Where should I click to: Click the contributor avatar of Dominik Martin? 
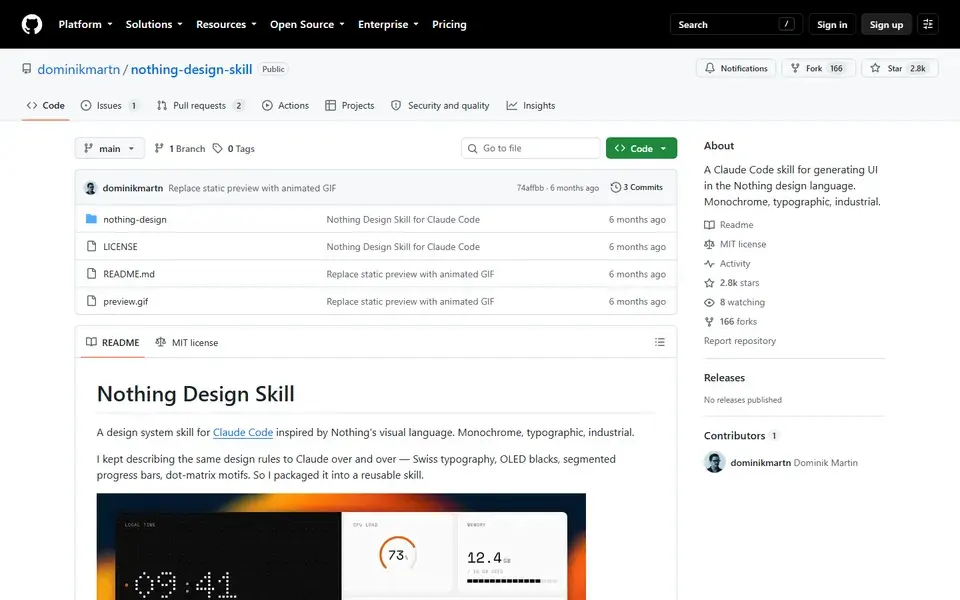[x=714, y=462]
